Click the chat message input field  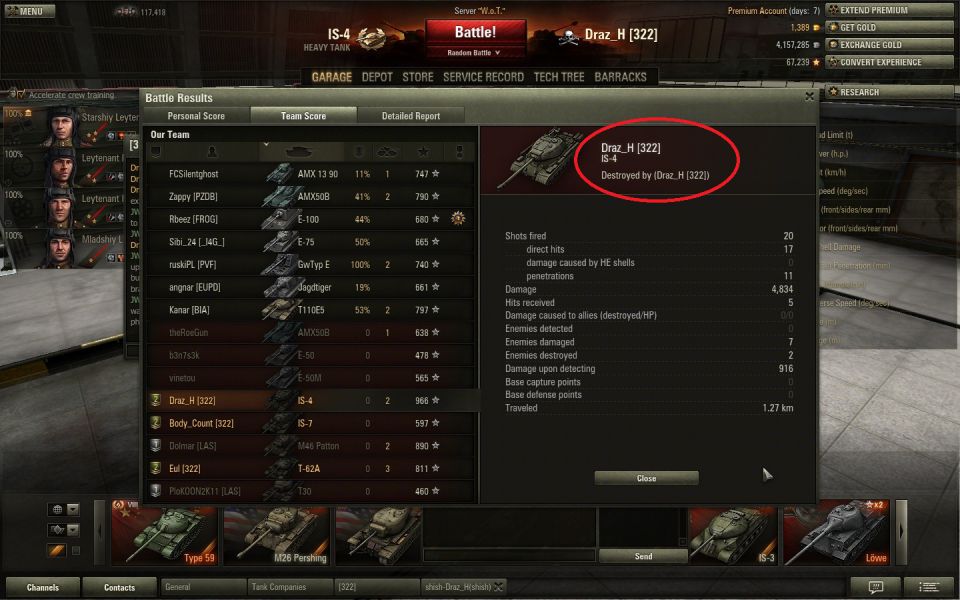[x=509, y=555]
